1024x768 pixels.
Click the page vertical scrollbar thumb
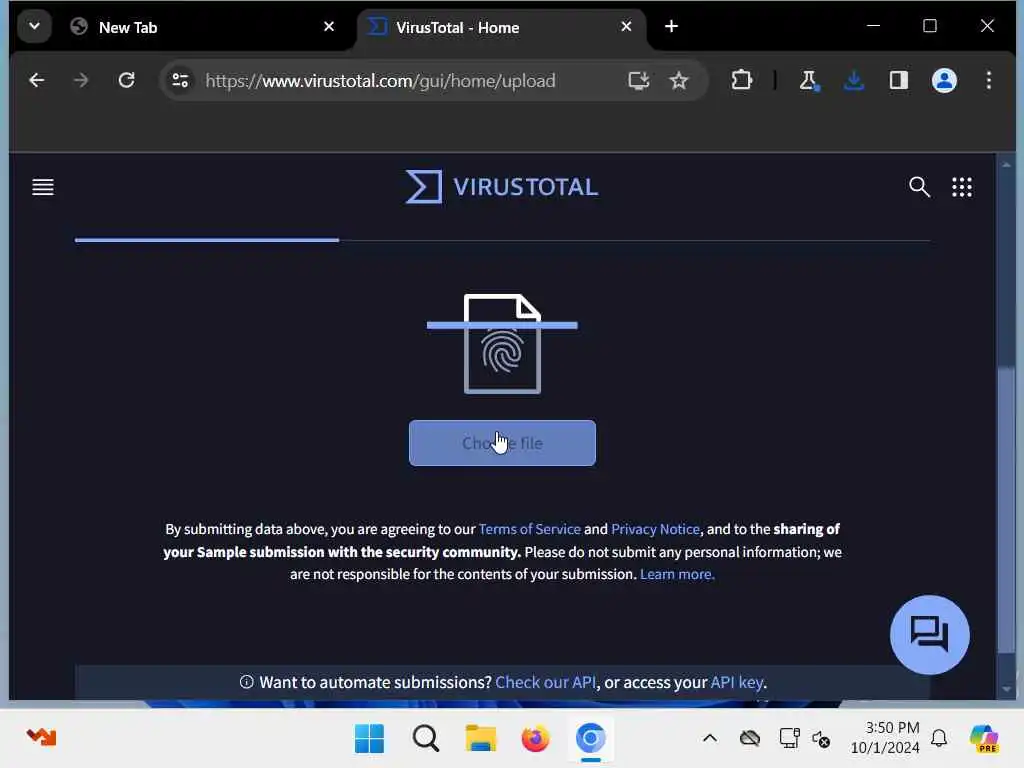1006,511
